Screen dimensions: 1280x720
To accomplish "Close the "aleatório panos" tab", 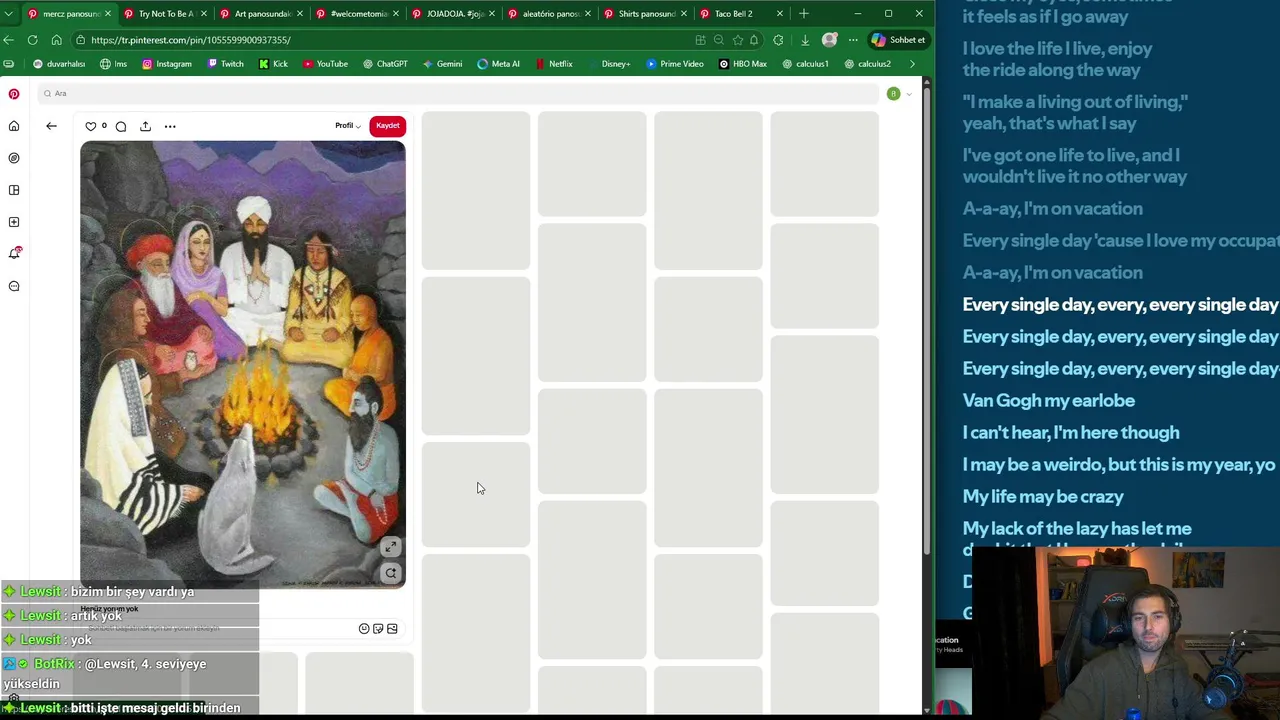I will pyautogui.click(x=588, y=14).
